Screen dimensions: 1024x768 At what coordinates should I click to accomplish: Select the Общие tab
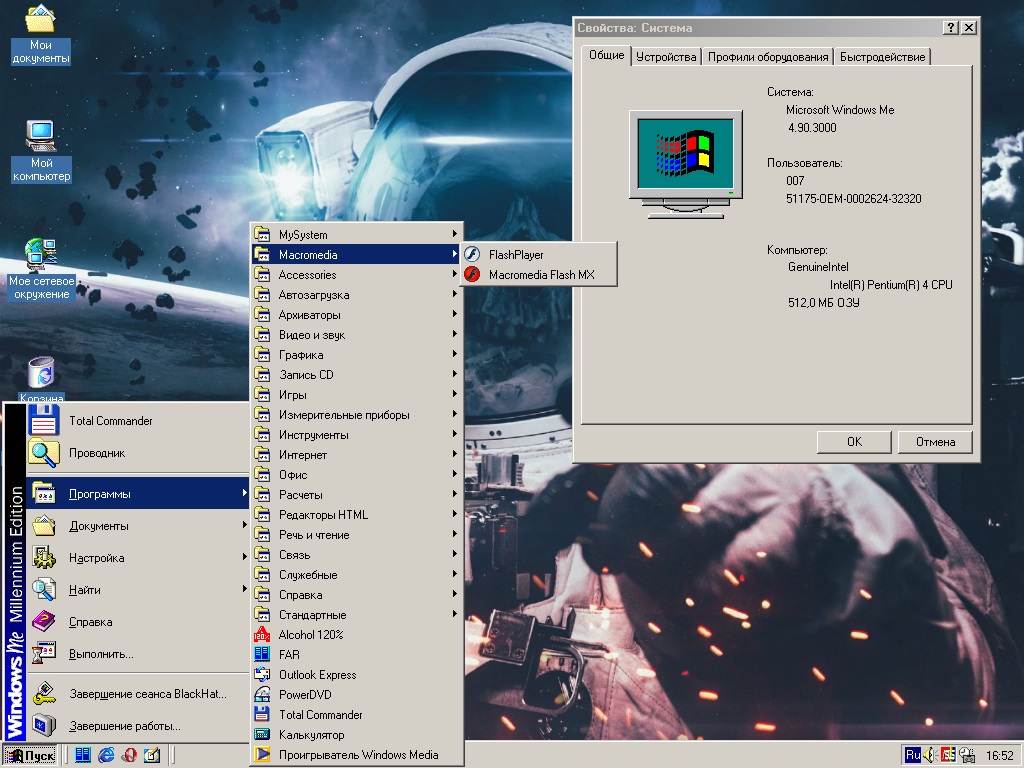click(x=607, y=55)
